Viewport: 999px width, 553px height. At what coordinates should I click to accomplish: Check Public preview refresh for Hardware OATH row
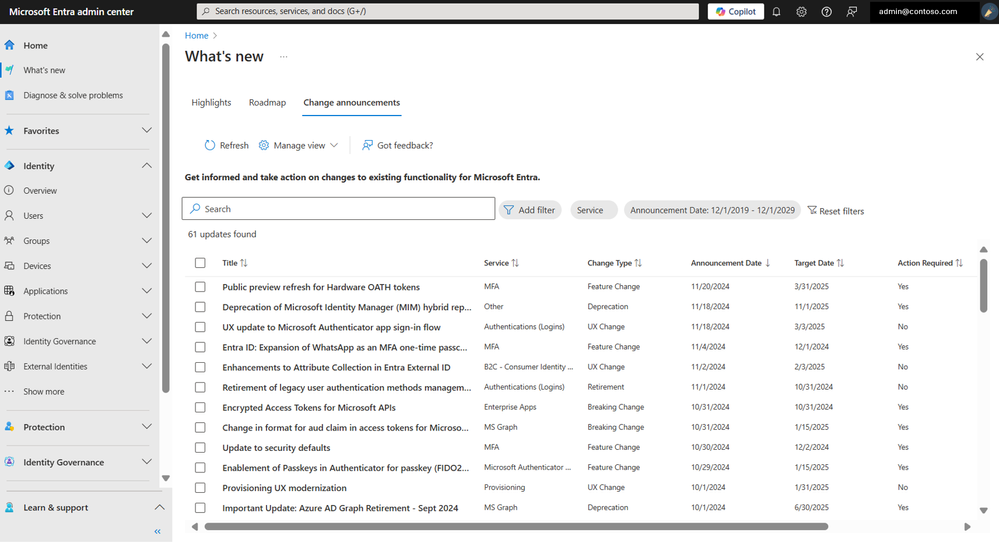click(x=200, y=287)
